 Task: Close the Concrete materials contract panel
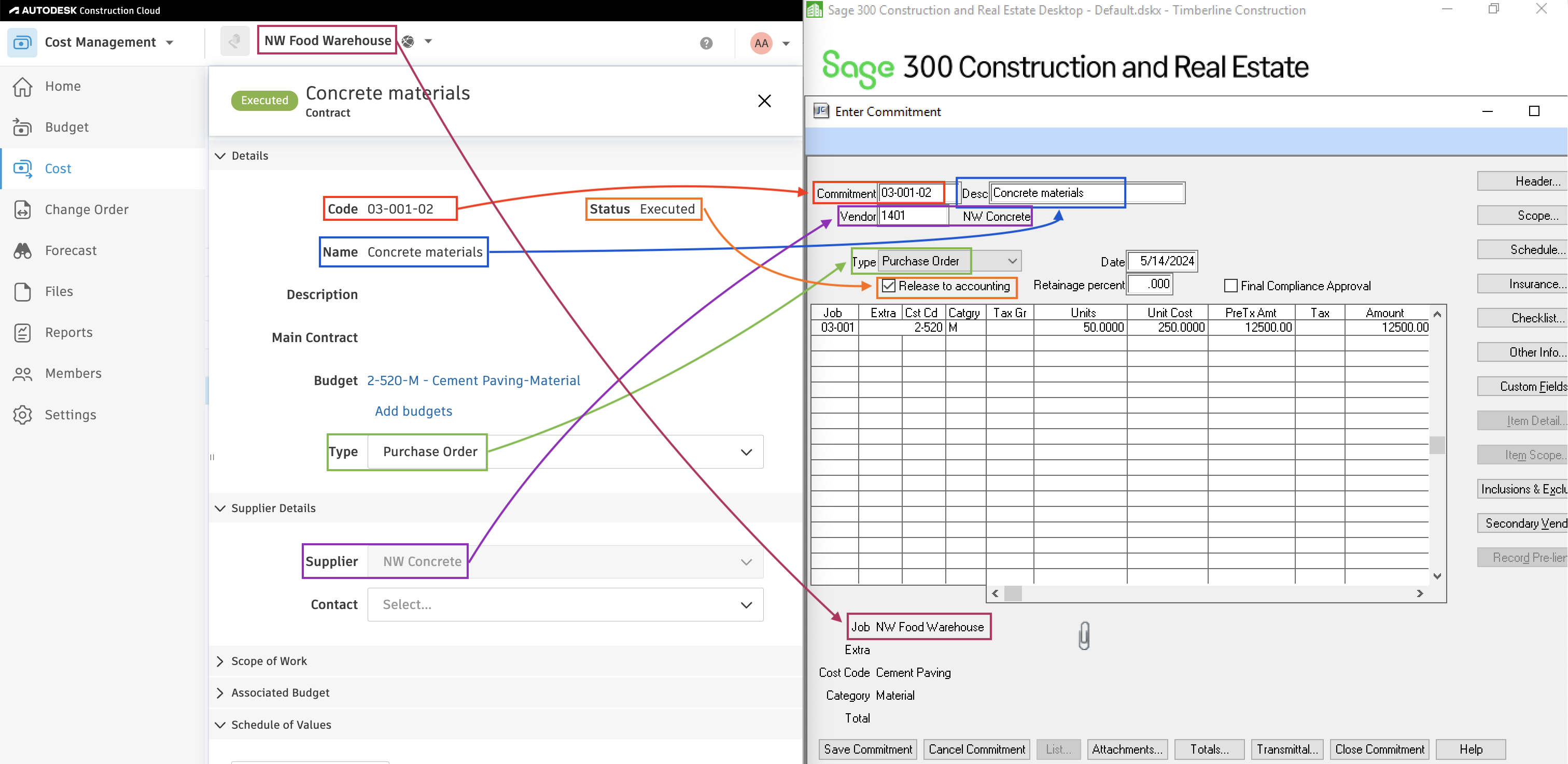tap(764, 101)
